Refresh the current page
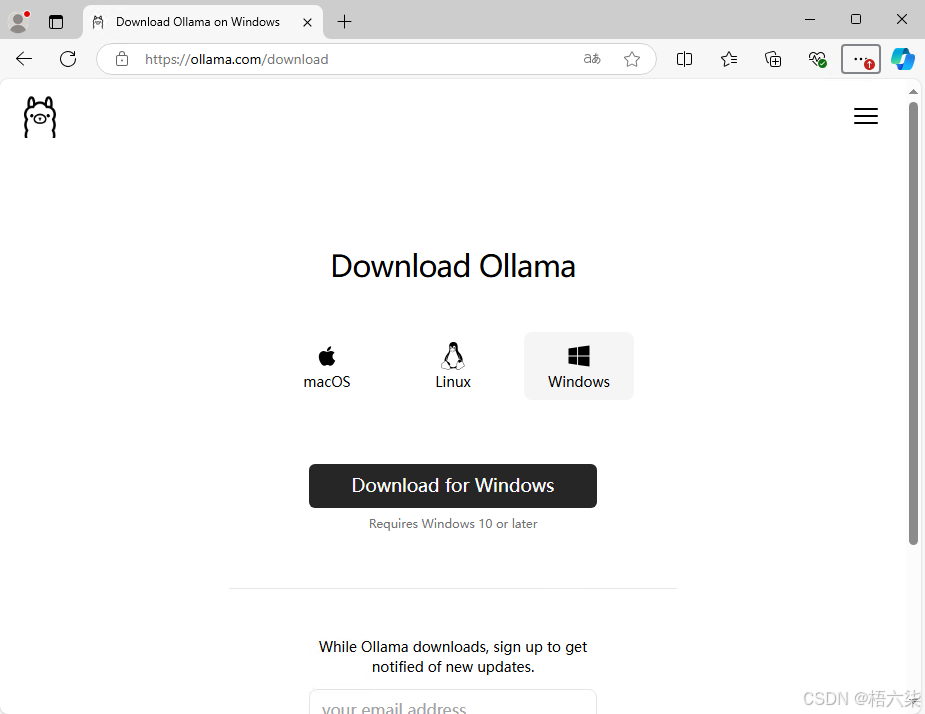Screen dimensions: 925x714 click(68, 59)
